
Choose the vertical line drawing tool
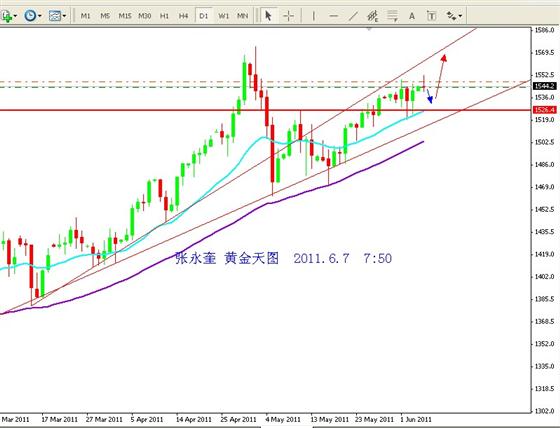coord(314,16)
